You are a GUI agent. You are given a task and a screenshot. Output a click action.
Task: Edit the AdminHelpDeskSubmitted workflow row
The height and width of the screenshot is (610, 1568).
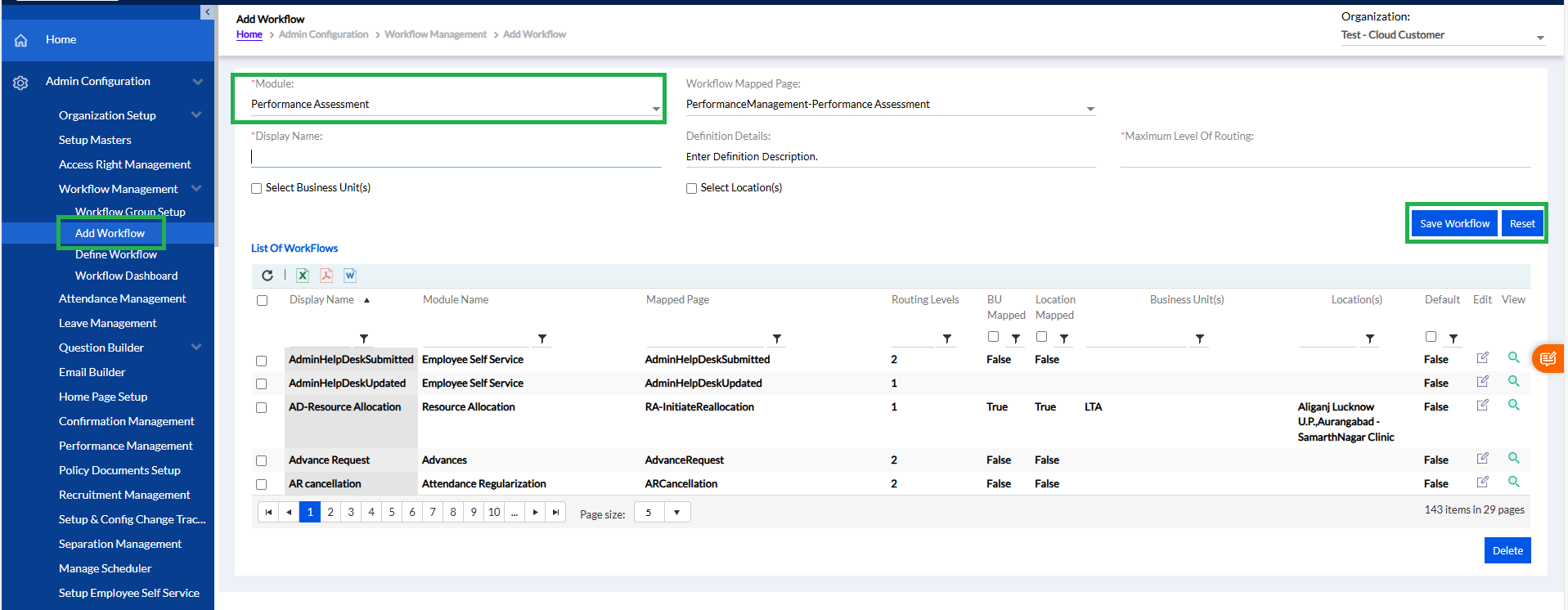coord(1482,358)
